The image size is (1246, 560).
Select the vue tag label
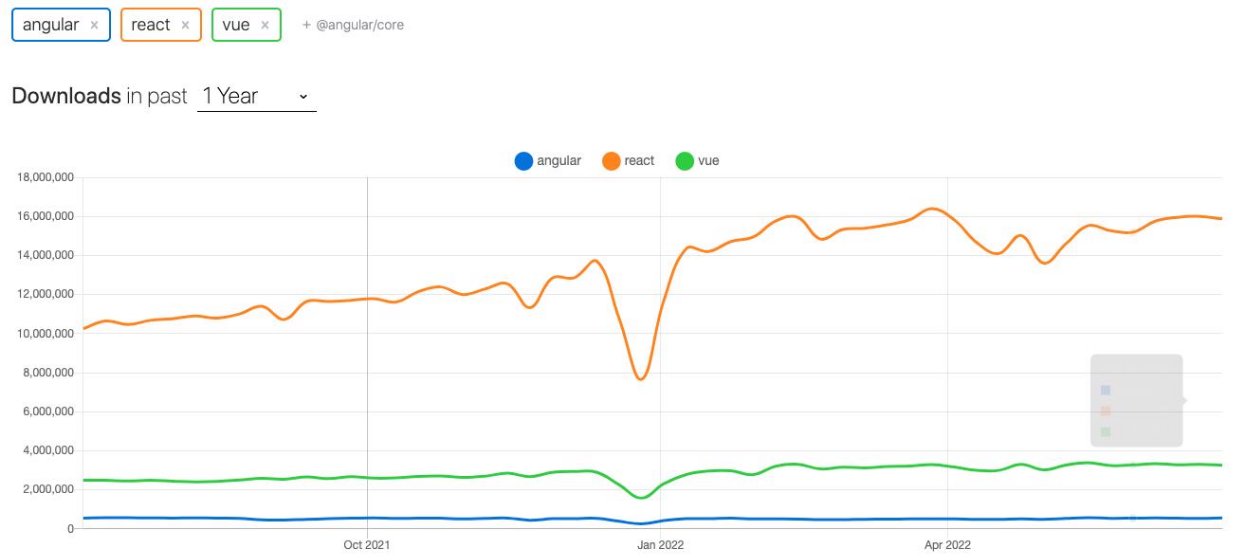pyautogui.click(x=236, y=25)
